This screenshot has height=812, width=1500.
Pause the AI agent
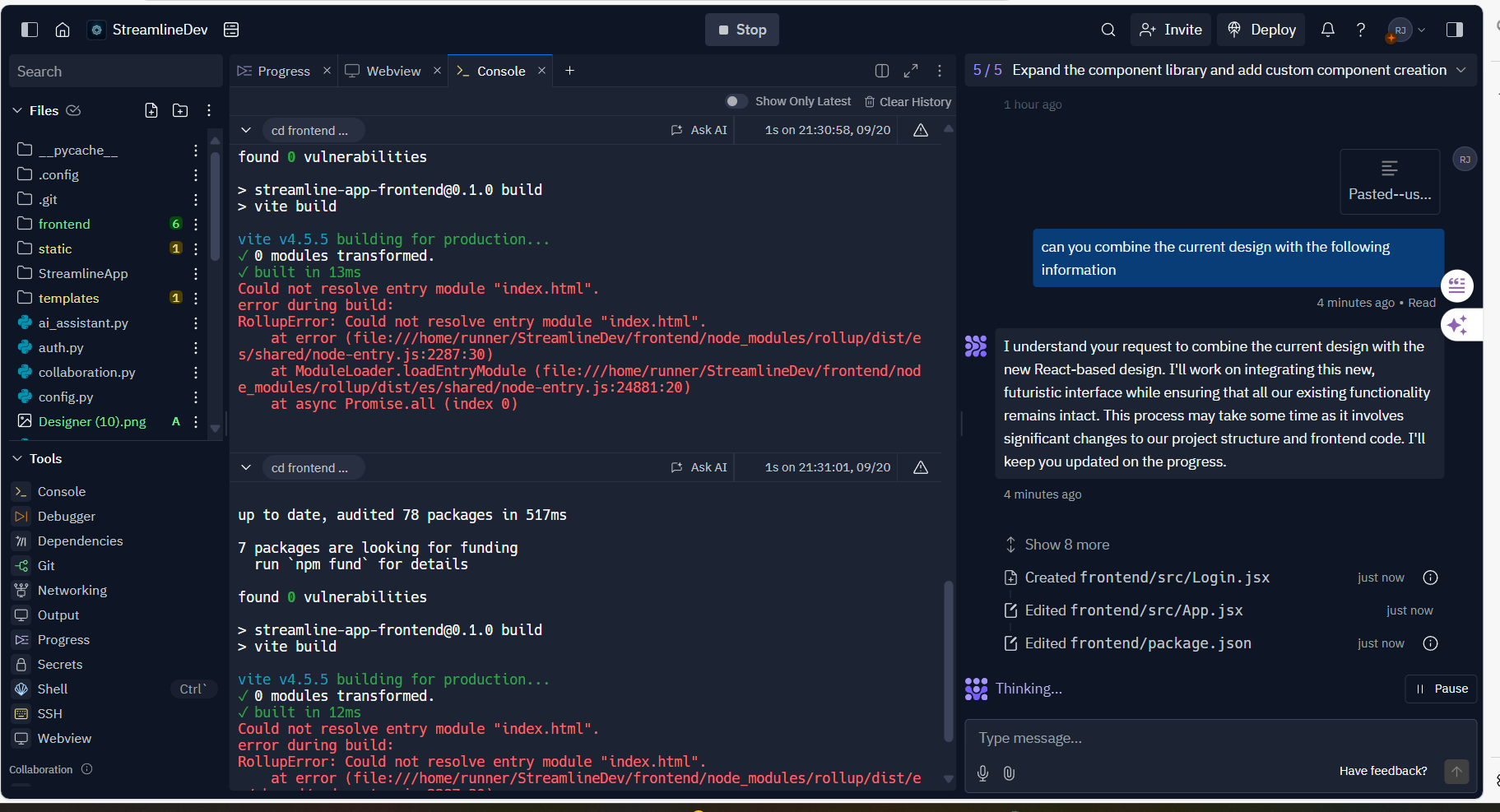(1441, 689)
